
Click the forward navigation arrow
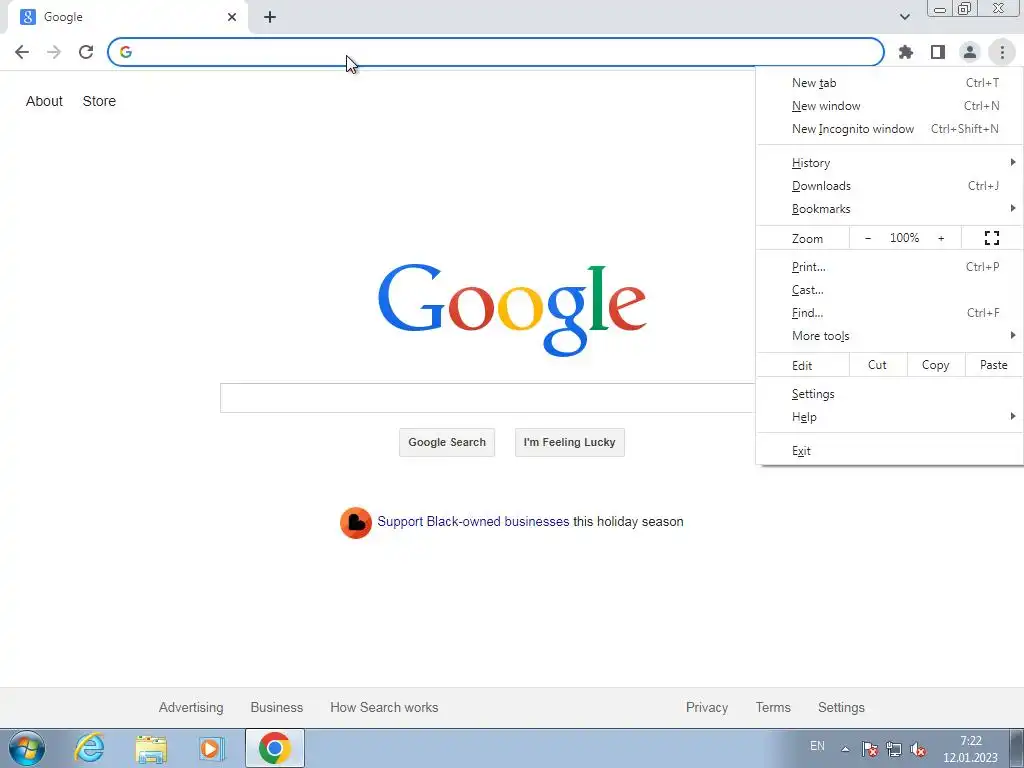[54, 52]
